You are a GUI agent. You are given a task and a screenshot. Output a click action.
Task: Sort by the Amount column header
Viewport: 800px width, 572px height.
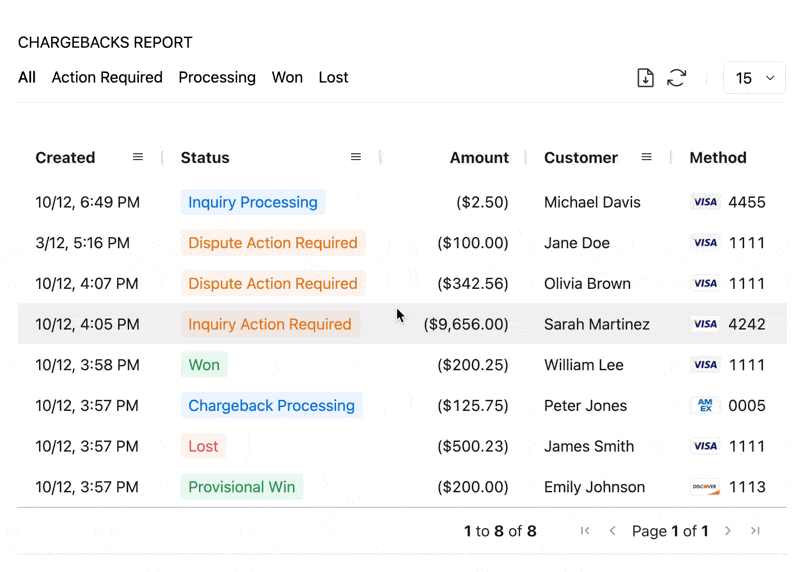[x=479, y=158]
